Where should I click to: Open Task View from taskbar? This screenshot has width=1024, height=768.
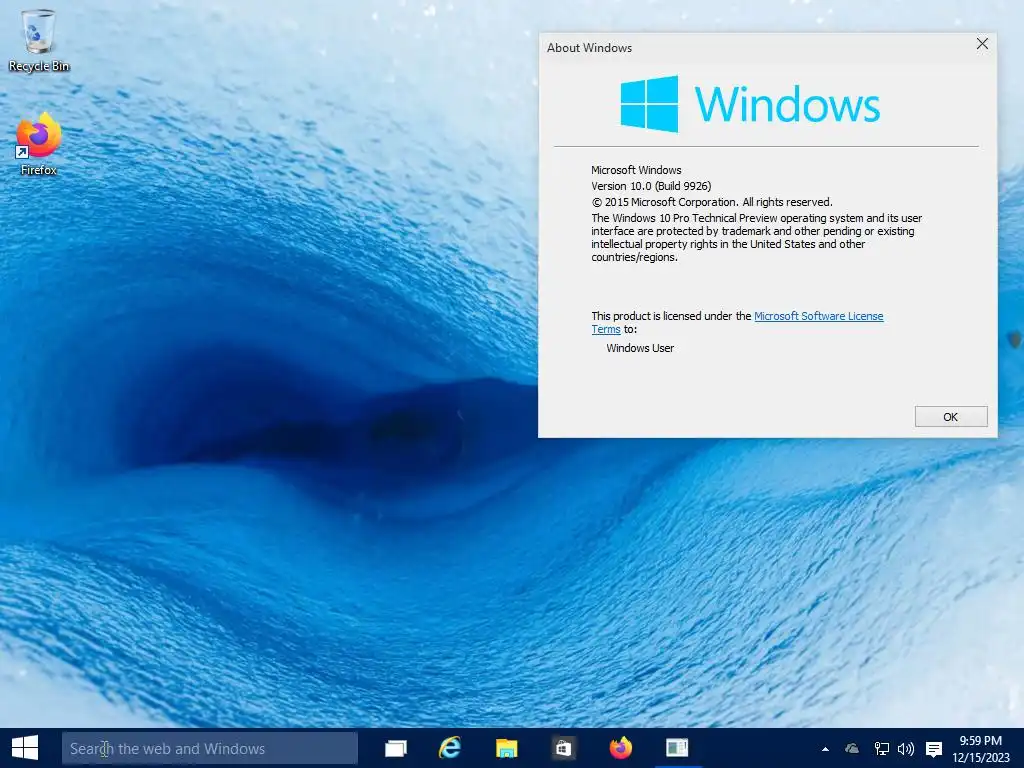click(x=396, y=748)
